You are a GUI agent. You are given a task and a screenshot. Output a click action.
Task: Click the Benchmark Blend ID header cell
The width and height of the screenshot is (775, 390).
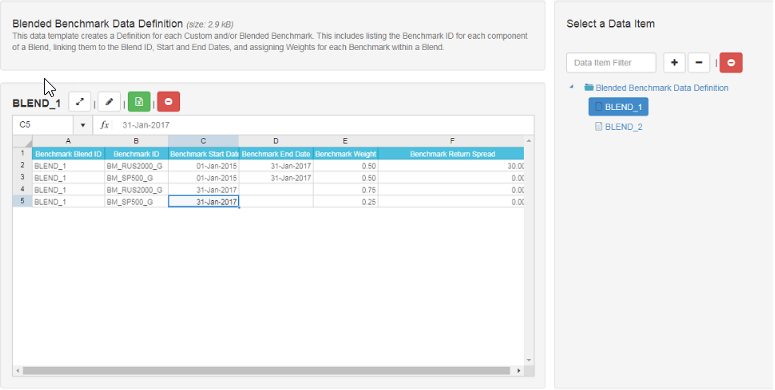pos(68,154)
